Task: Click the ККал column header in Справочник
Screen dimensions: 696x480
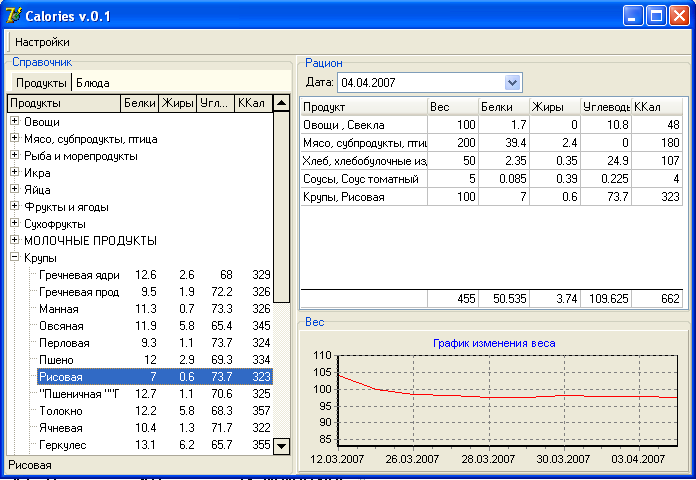Action: click(253, 103)
